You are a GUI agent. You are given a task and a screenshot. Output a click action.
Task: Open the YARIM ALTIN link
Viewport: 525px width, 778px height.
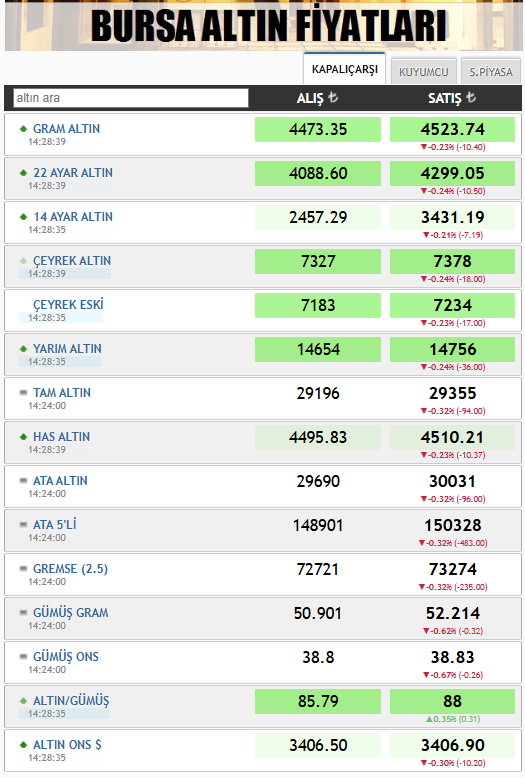click(x=67, y=349)
